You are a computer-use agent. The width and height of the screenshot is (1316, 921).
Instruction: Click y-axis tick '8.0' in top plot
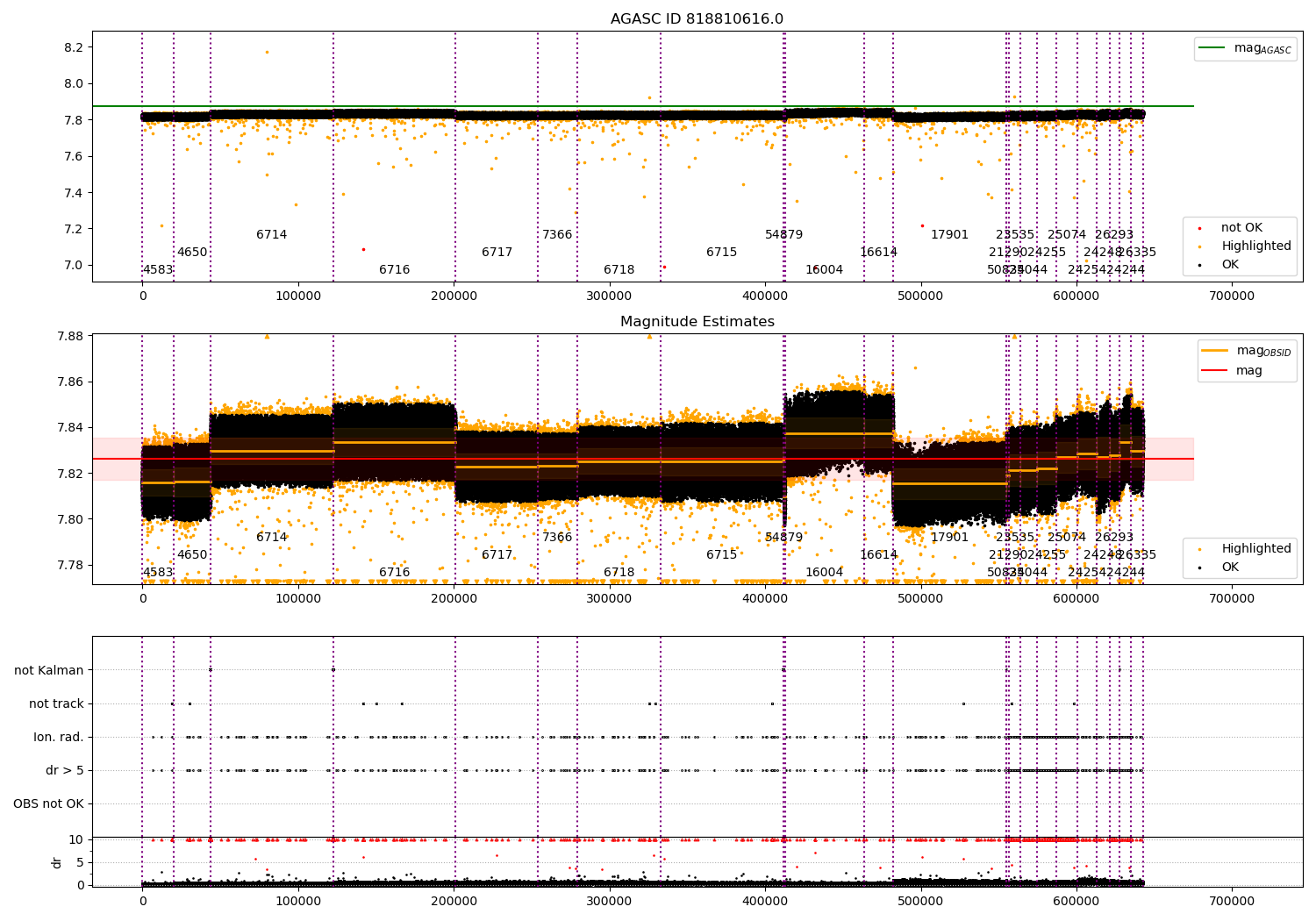click(73, 84)
